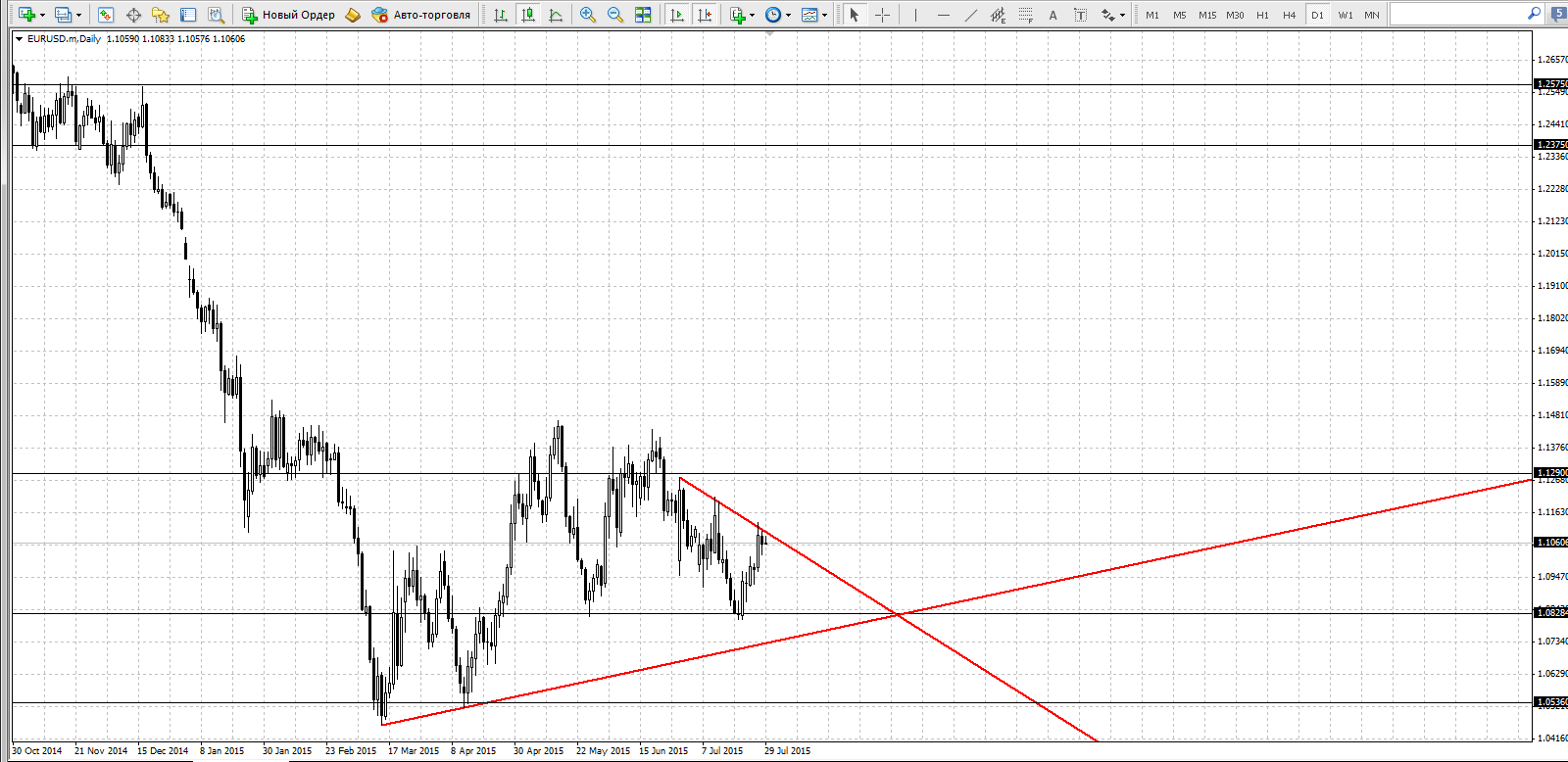1568x762 pixels.
Task: Click the 21 Nov 2014 date label
Action: (x=101, y=751)
